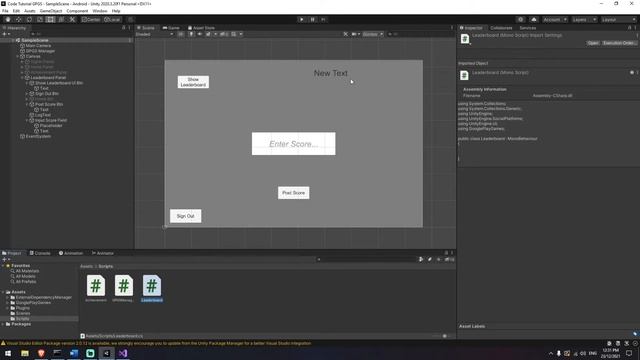Screen dimensions: 640x360
Task: Switch to the Collaborate tab
Action: click(x=501, y=28)
